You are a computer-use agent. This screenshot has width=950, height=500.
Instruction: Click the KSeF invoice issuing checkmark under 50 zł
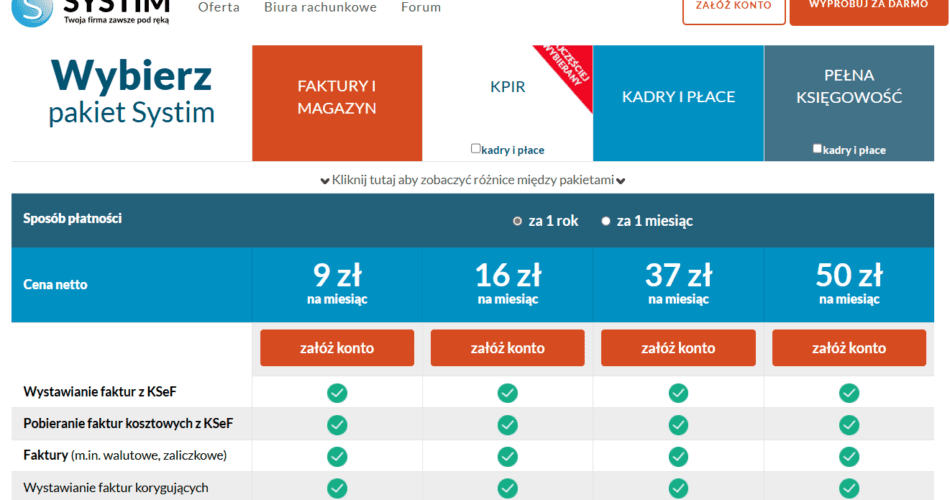pyautogui.click(x=849, y=392)
